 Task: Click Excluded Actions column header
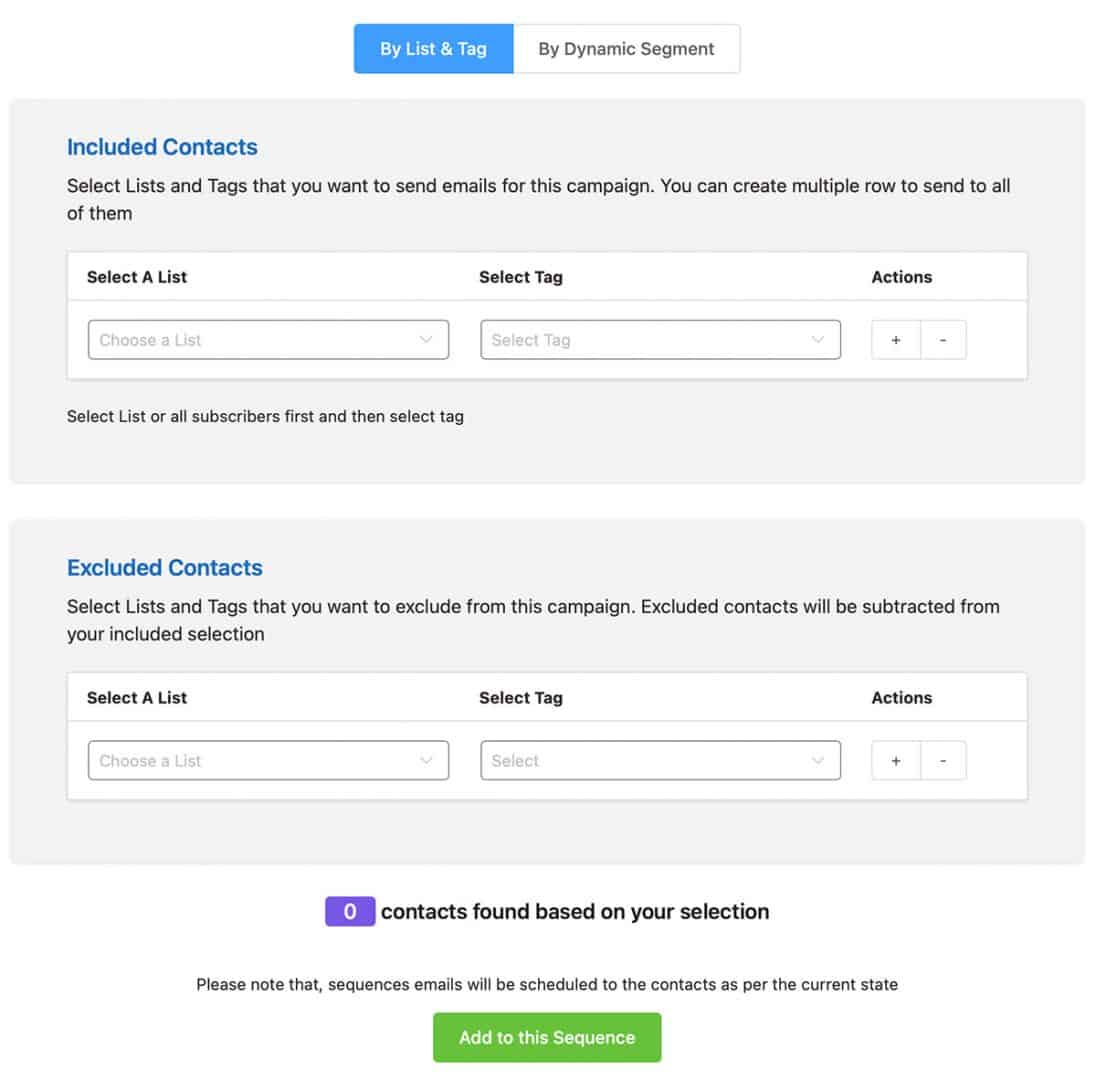(x=902, y=698)
